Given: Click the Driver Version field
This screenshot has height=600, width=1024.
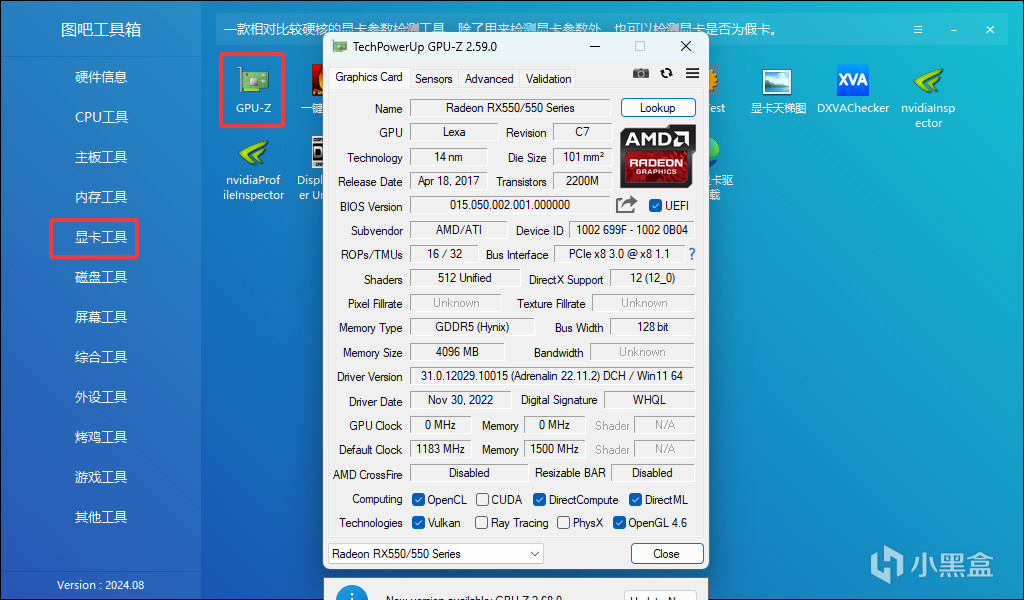Looking at the screenshot, I should pyautogui.click(x=552, y=376).
